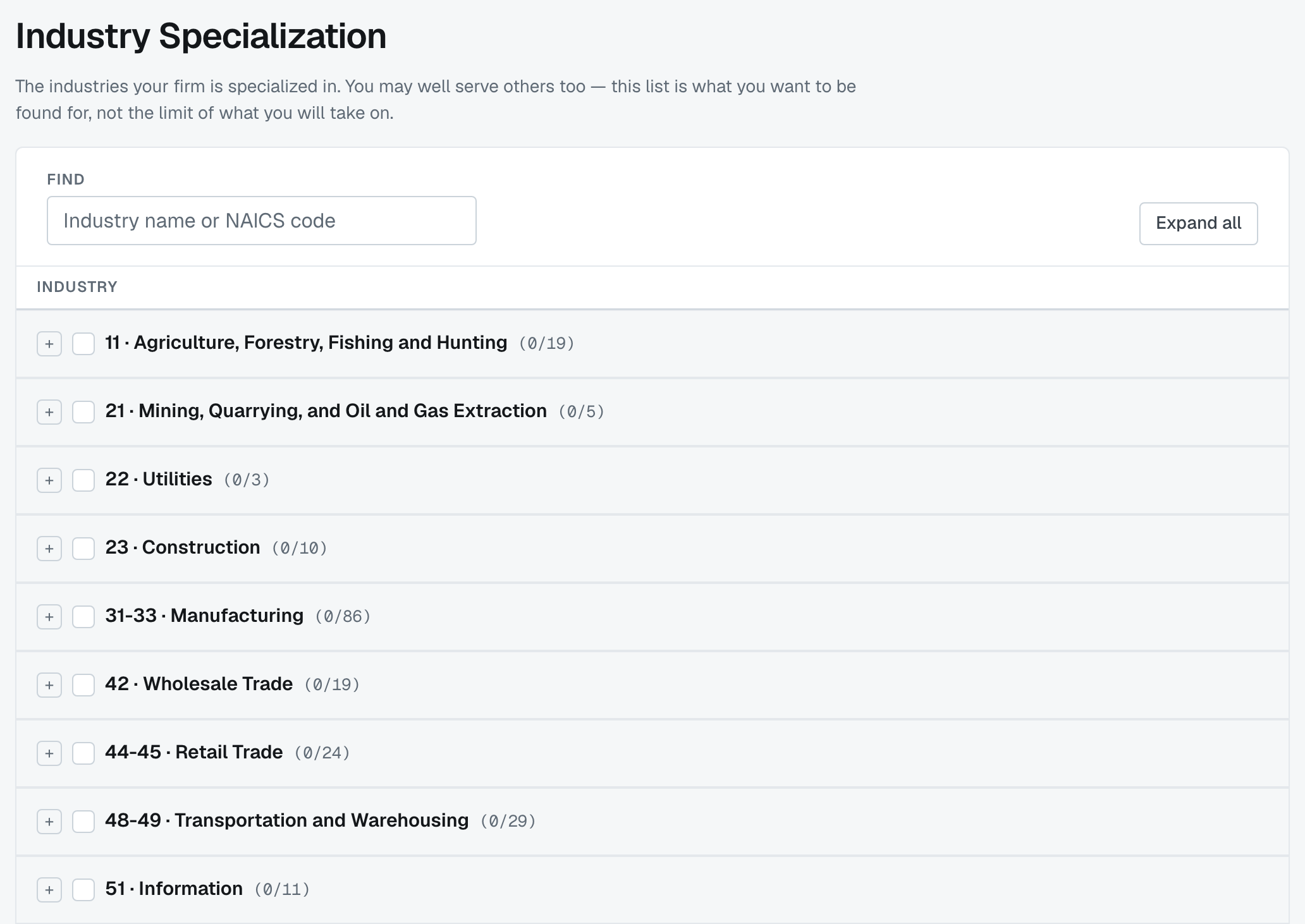Click the 51 · Information label

(174, 889)
